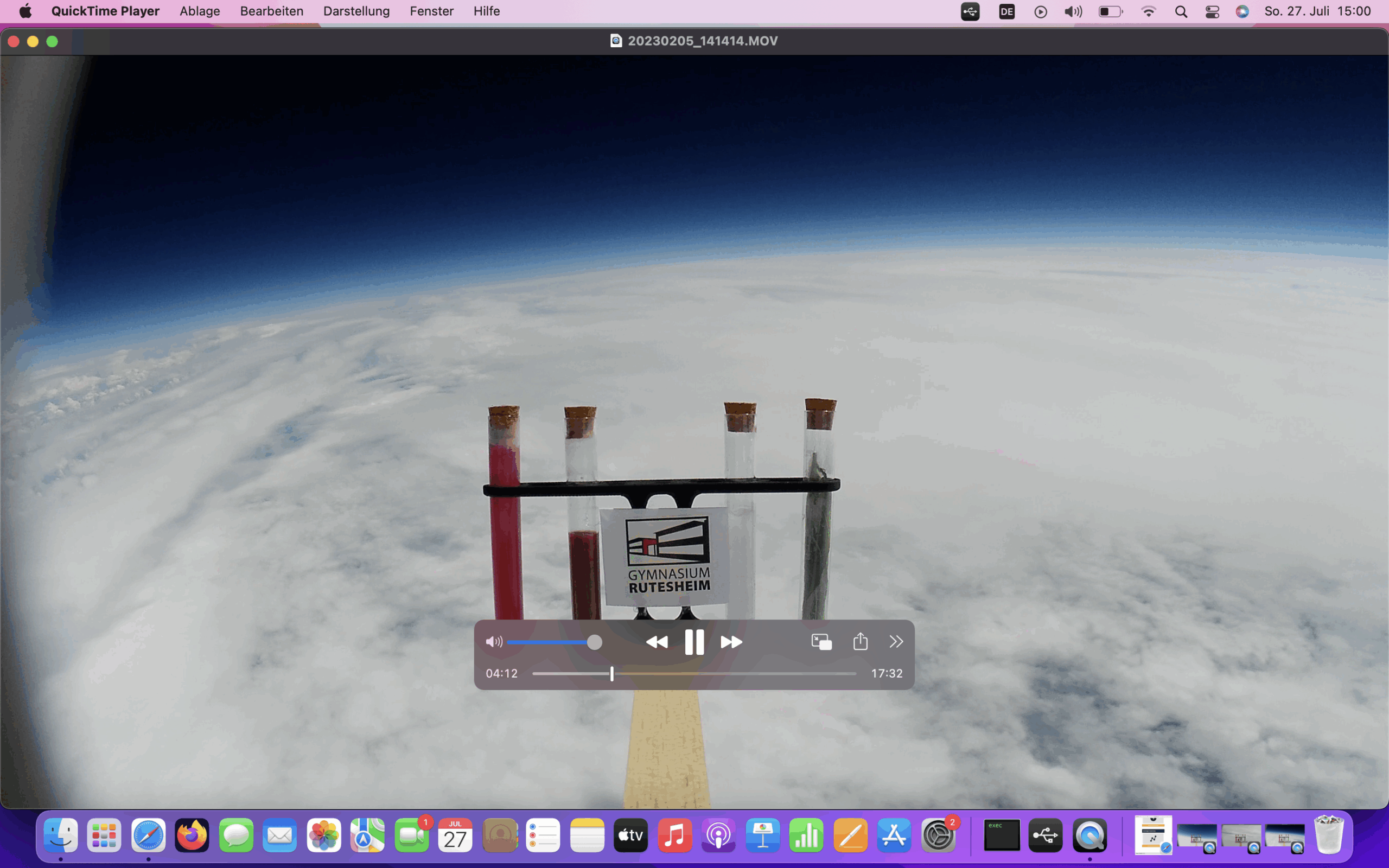Open FaceTime from the Dock
Screen dimensions: 1389x868
tap(411, 835)
